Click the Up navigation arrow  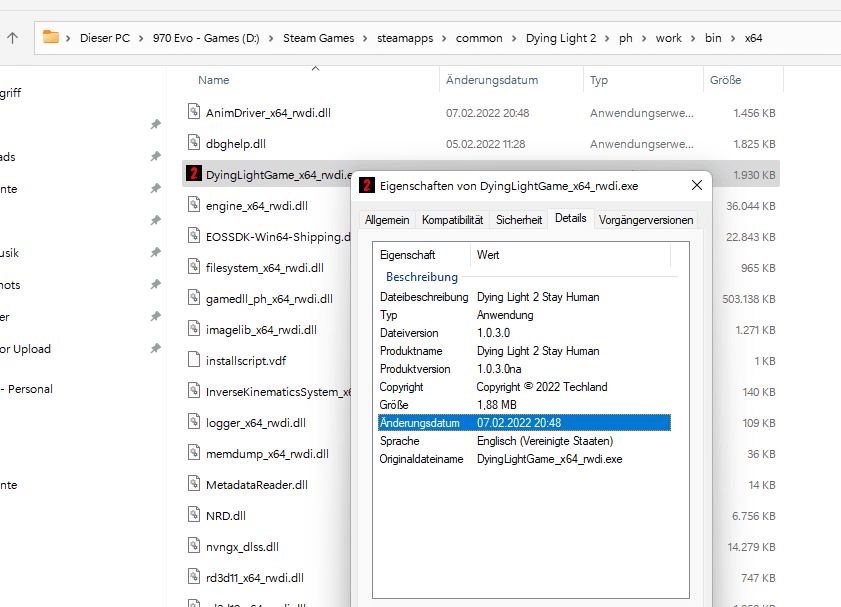[12, 38]
